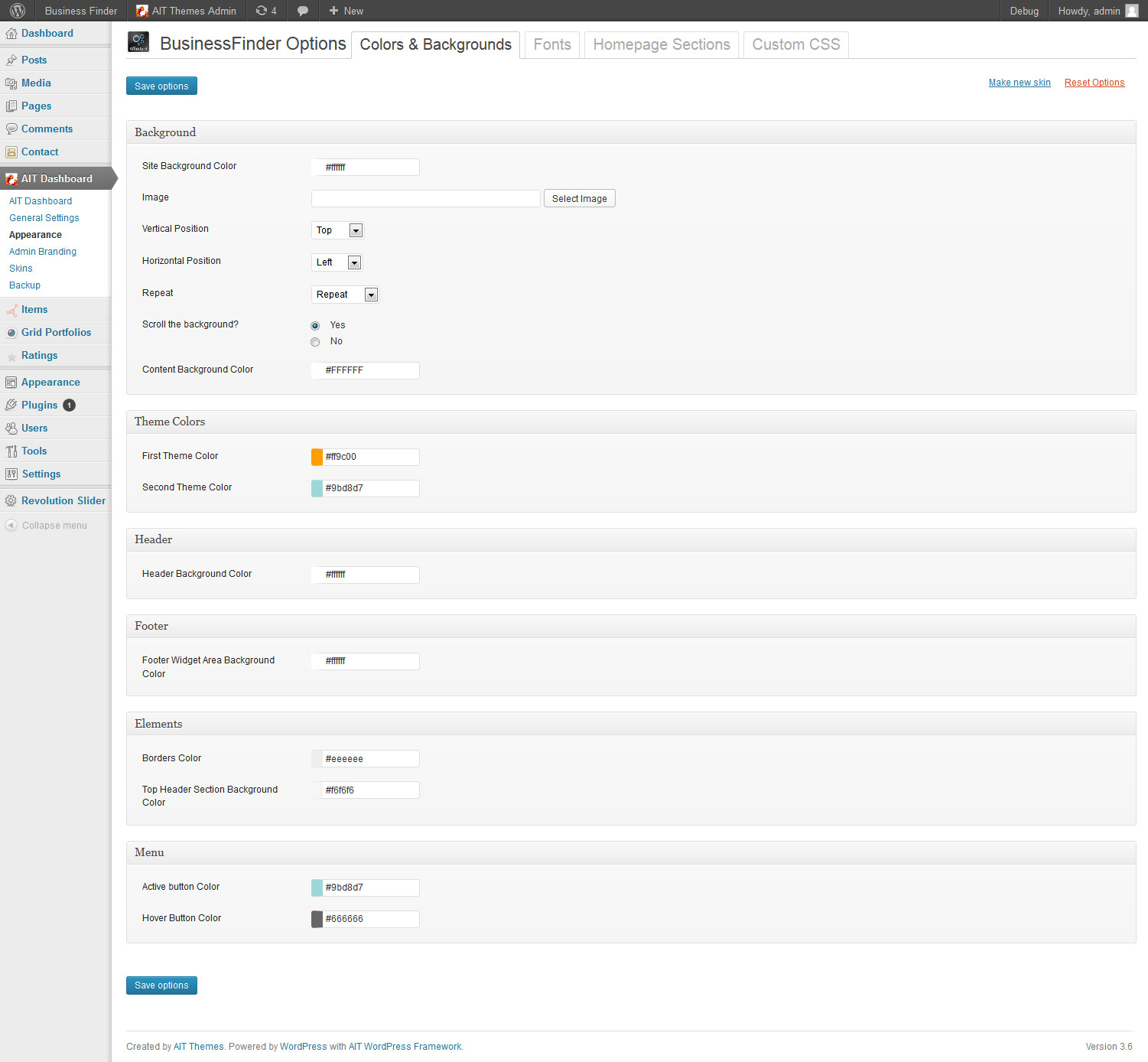This screenshot has height=1062, width=1148.
Task: Go to Grid Portfolios section
Action: click(56, 332)
